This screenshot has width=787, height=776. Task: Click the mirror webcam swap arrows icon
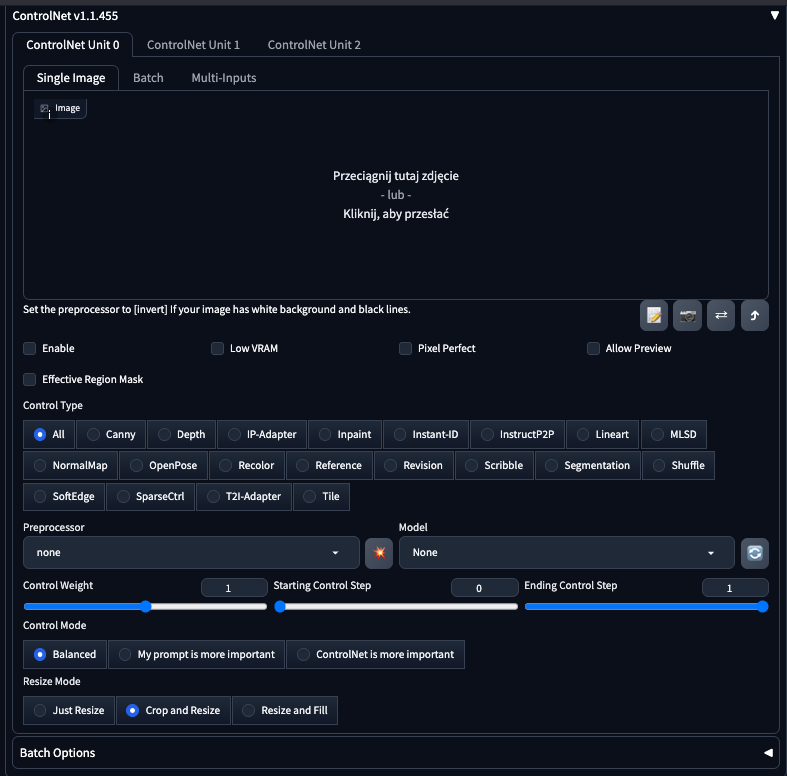coord(720,316)
